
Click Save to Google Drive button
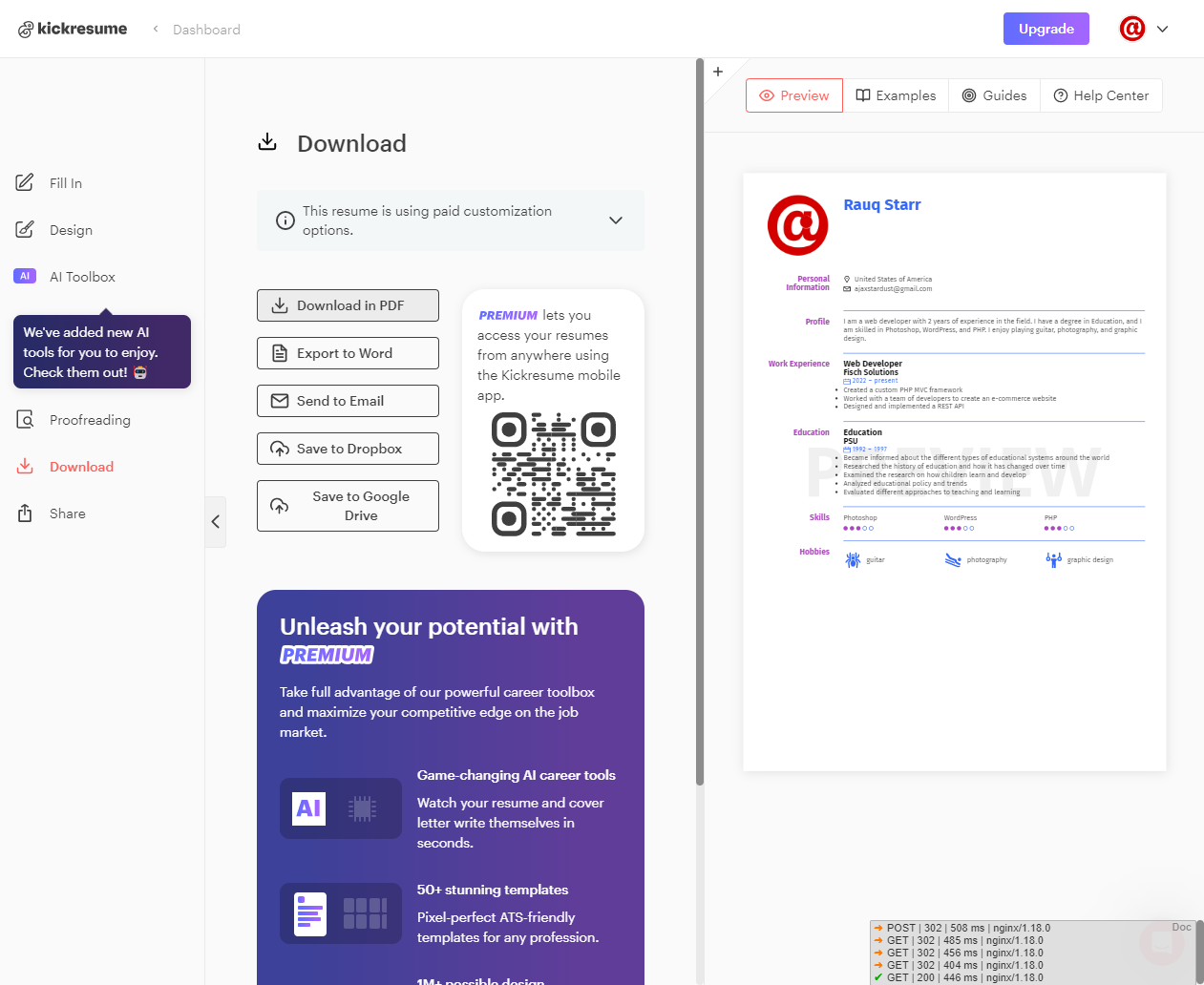tap(348, 506)
